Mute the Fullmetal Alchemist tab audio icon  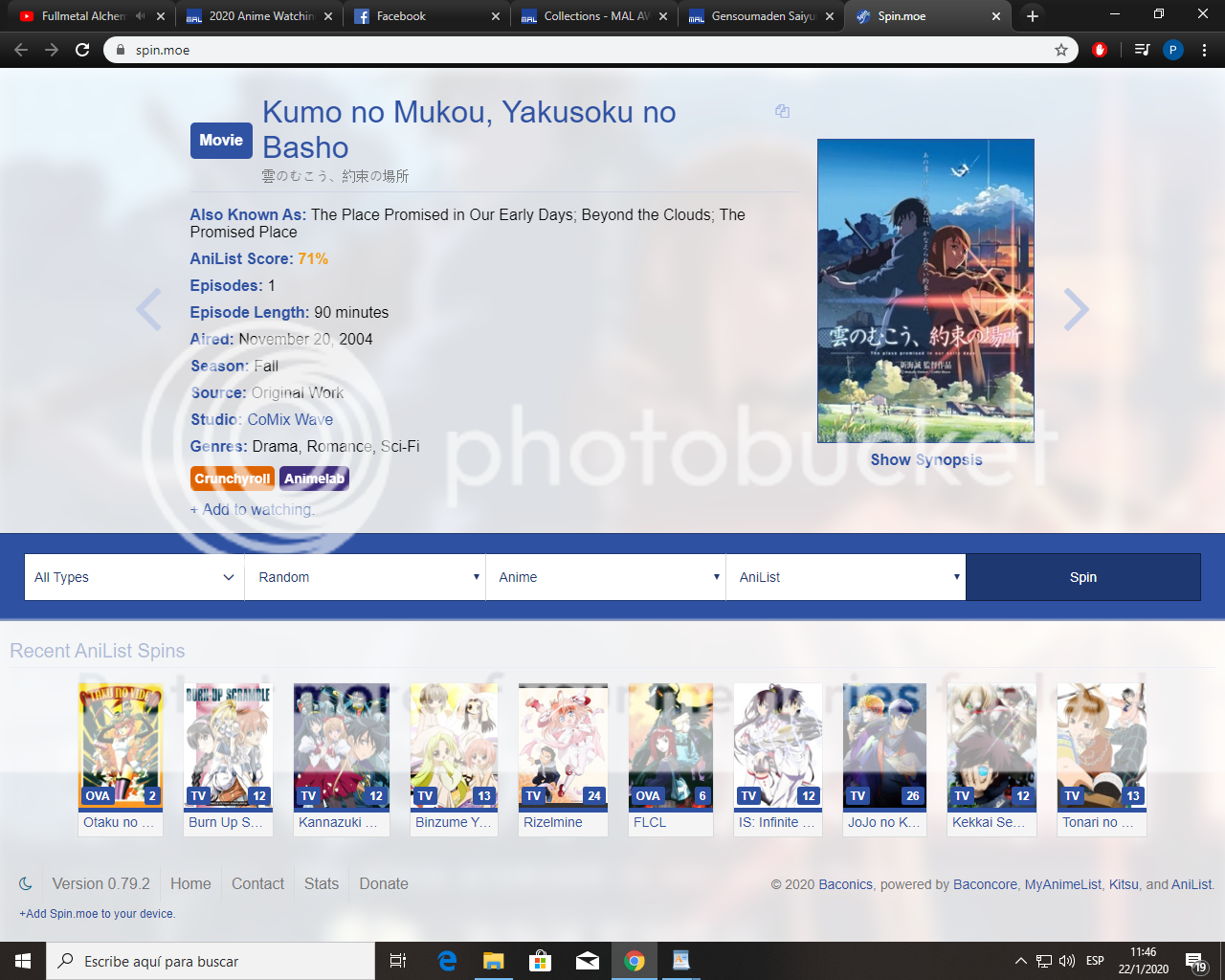[140, 16]
